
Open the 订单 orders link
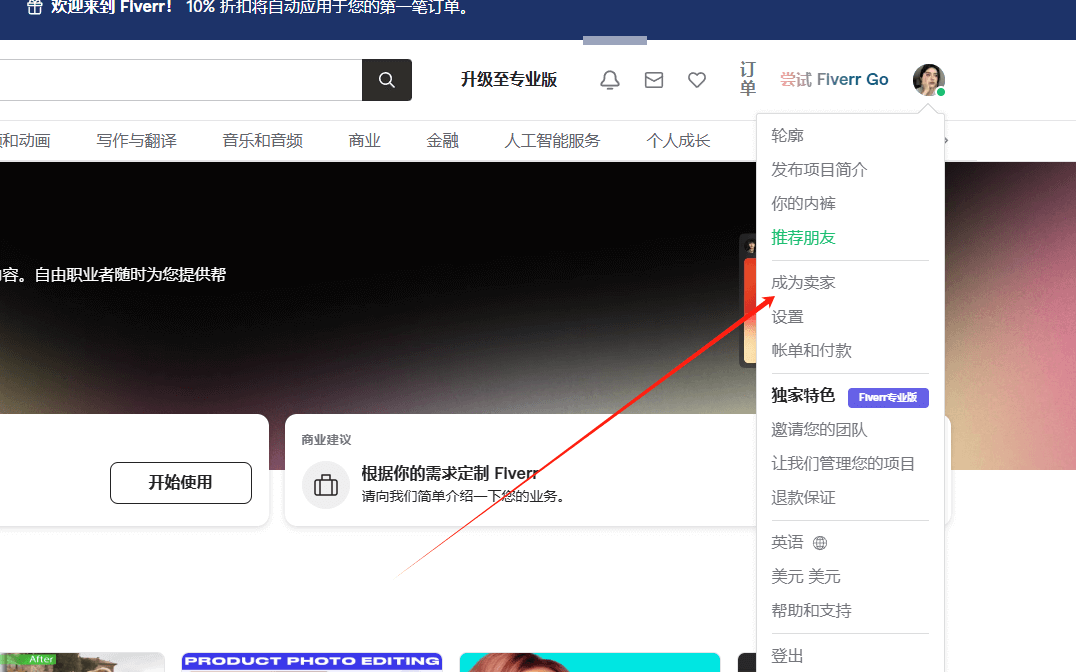(747, 79)
